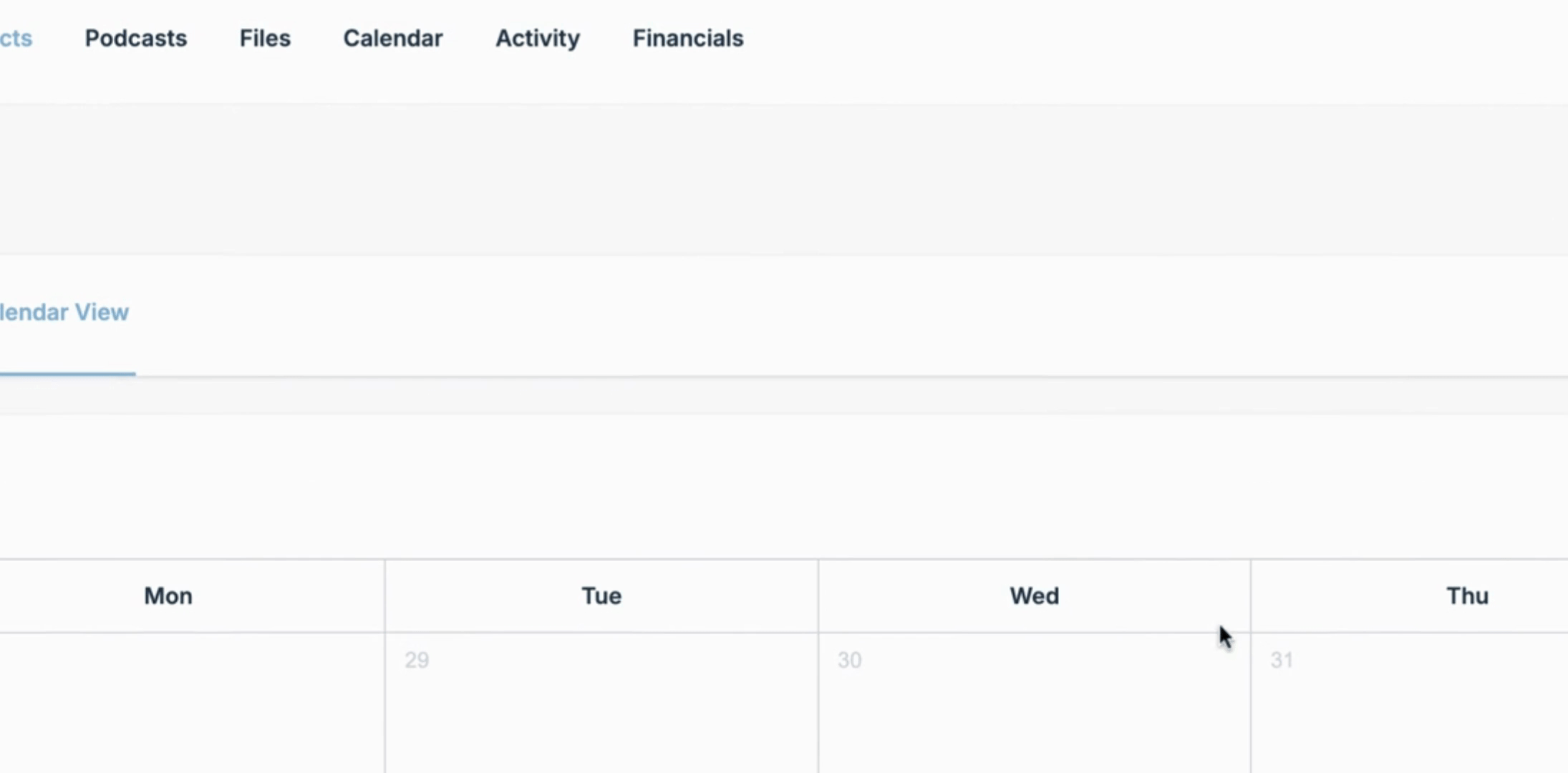Image resolution: width=1568 pixels, height=773 pixels.
Task: Switch to the Files tab
Action: click(265, 38)
